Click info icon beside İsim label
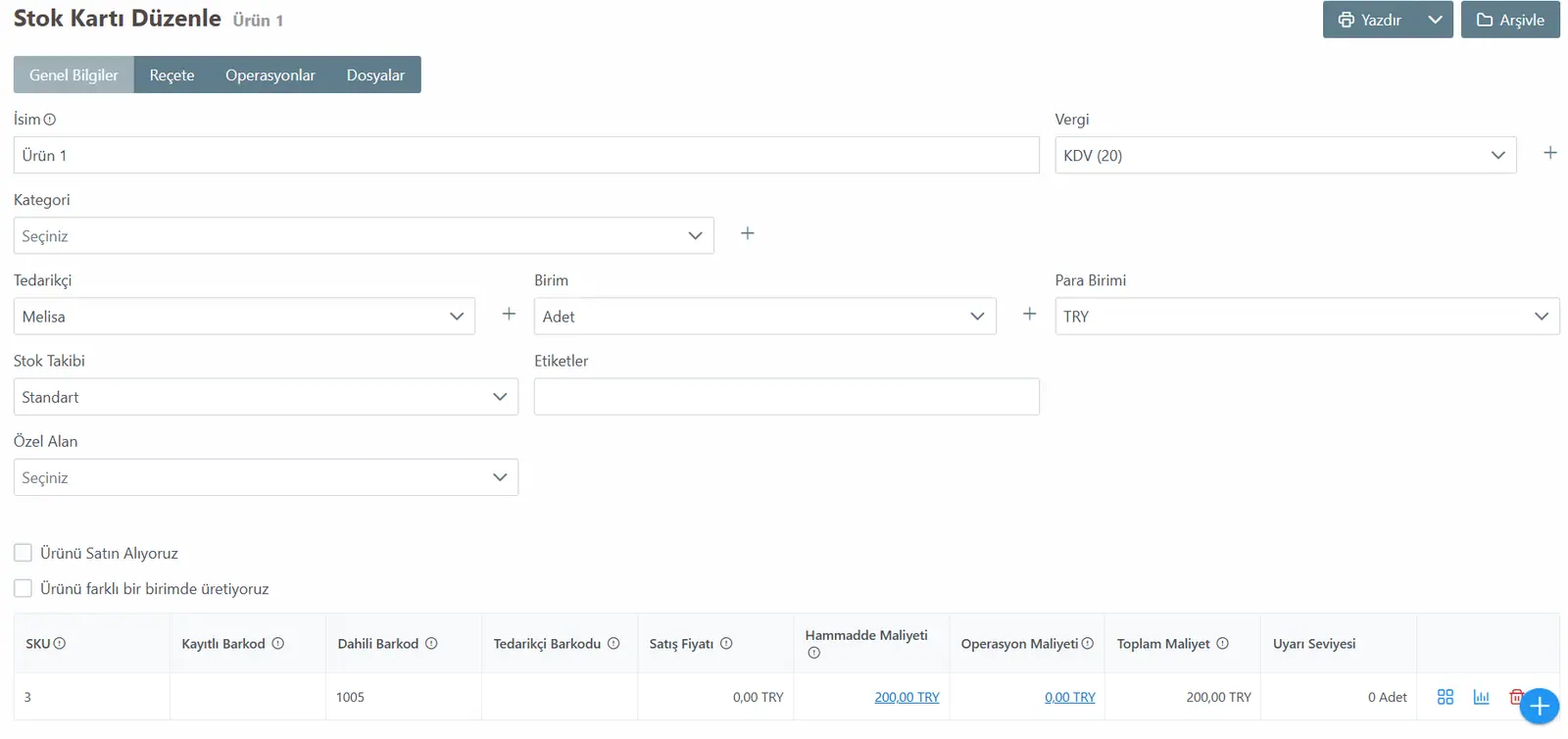 tap(50, 120)
